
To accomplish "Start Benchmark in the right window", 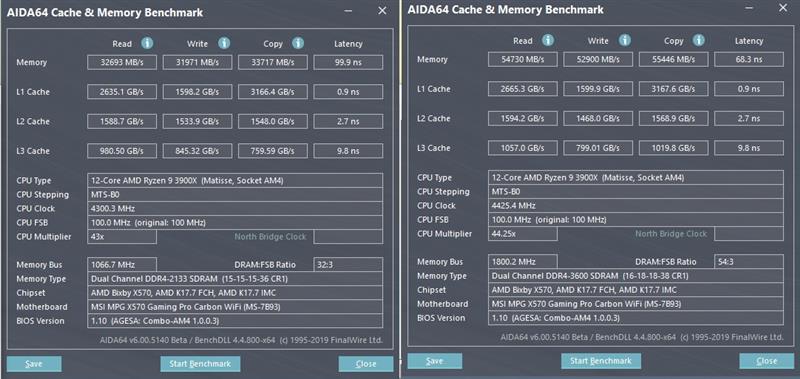I will pyautogui.click(x=601, y=361).
